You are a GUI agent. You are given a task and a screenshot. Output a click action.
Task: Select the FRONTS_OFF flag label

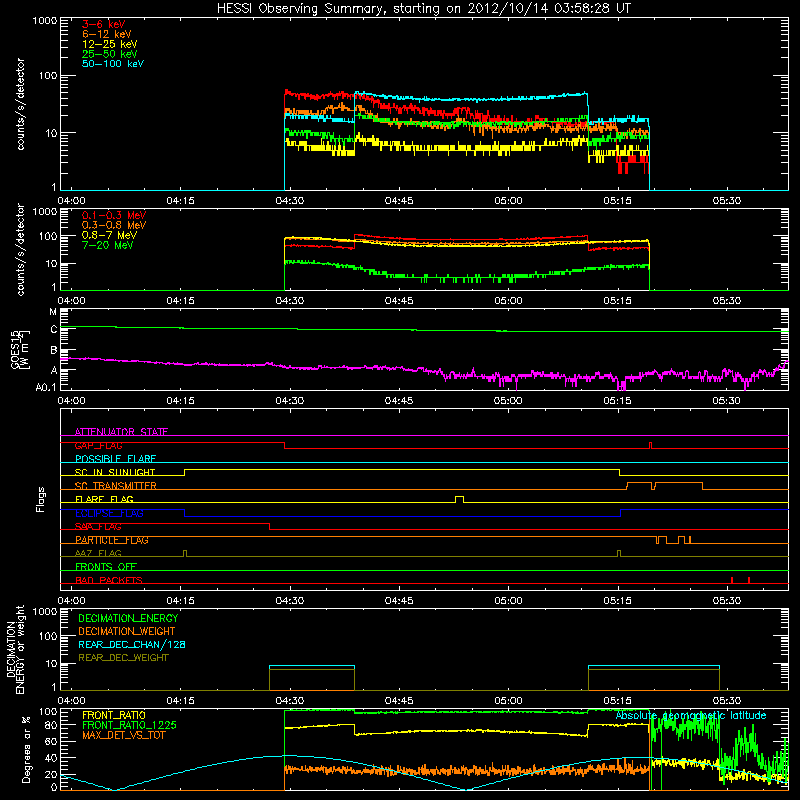click(106, 567)
